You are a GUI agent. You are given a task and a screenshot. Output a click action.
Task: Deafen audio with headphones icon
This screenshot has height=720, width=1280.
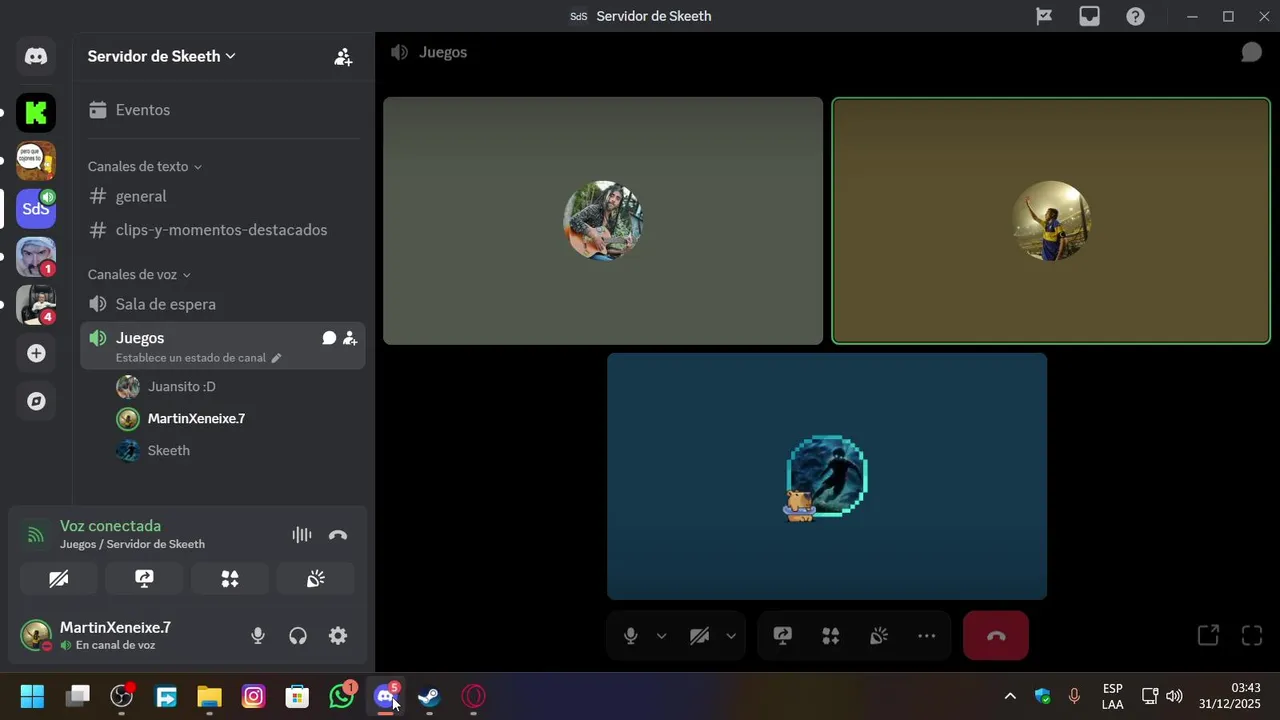(x=298, y=636)
